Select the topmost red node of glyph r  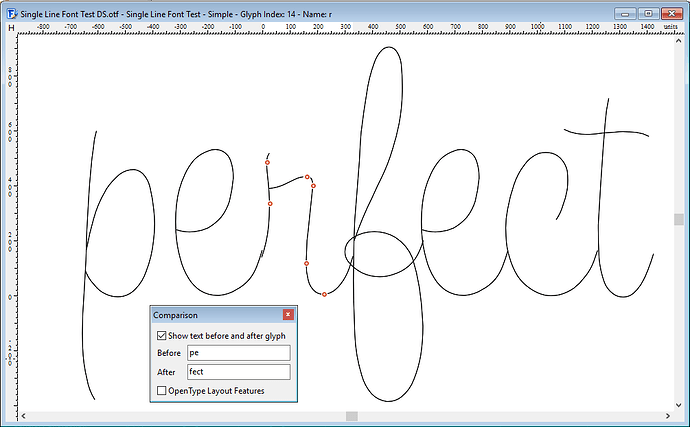click(x=267, y=162)
